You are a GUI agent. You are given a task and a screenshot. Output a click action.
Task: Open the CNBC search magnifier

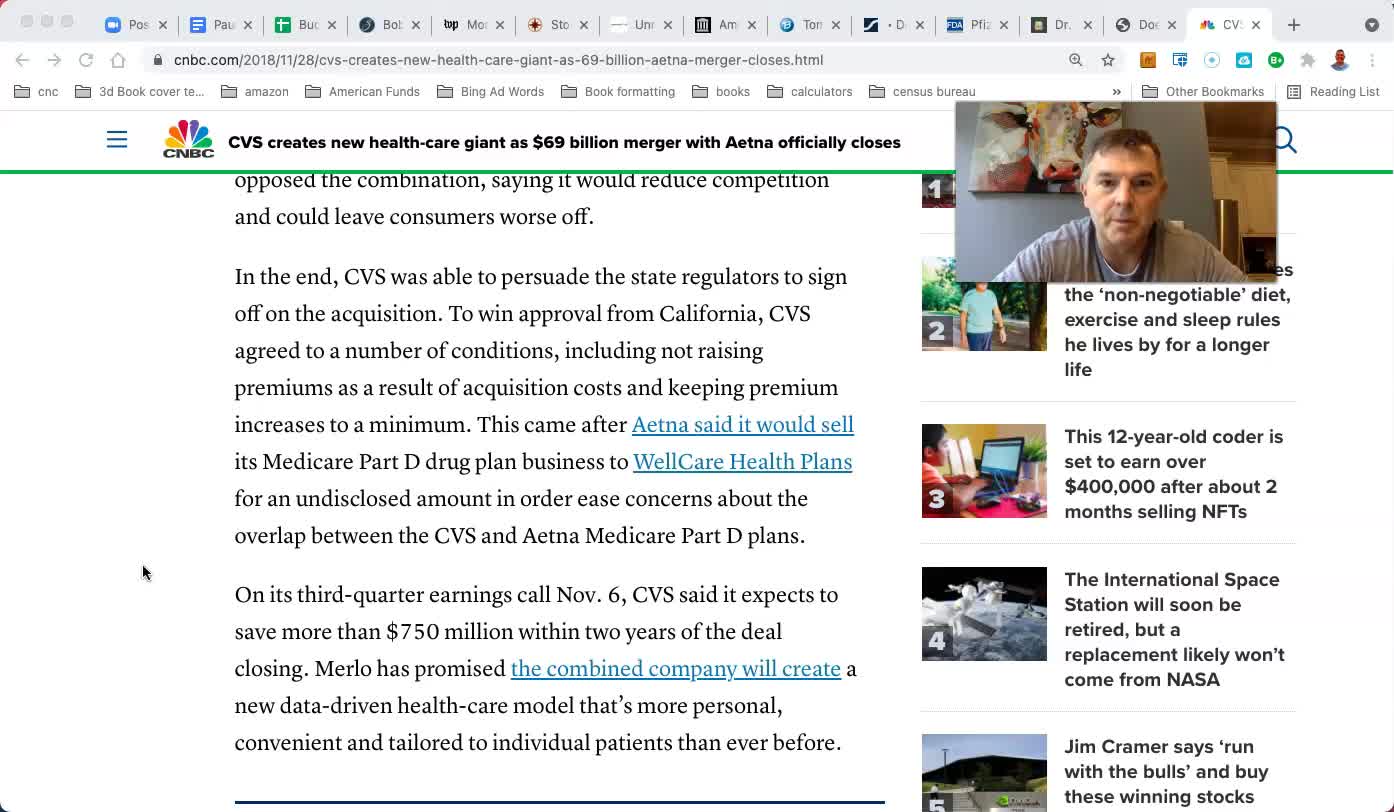click(1285, 140)
